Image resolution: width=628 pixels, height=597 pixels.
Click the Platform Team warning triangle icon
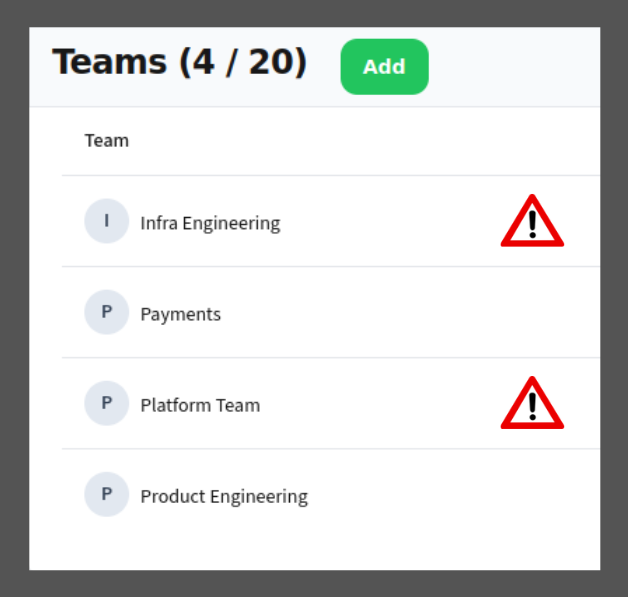[x=532, y=404]
